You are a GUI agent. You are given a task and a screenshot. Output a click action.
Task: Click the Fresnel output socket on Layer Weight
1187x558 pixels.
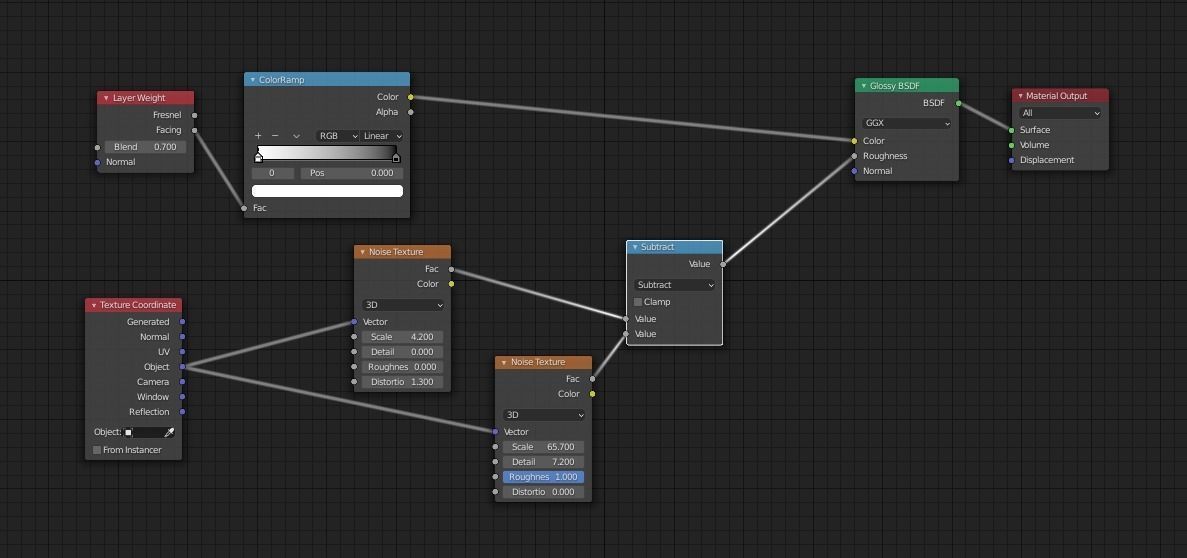pyautogui.click(x=195, y=115)
